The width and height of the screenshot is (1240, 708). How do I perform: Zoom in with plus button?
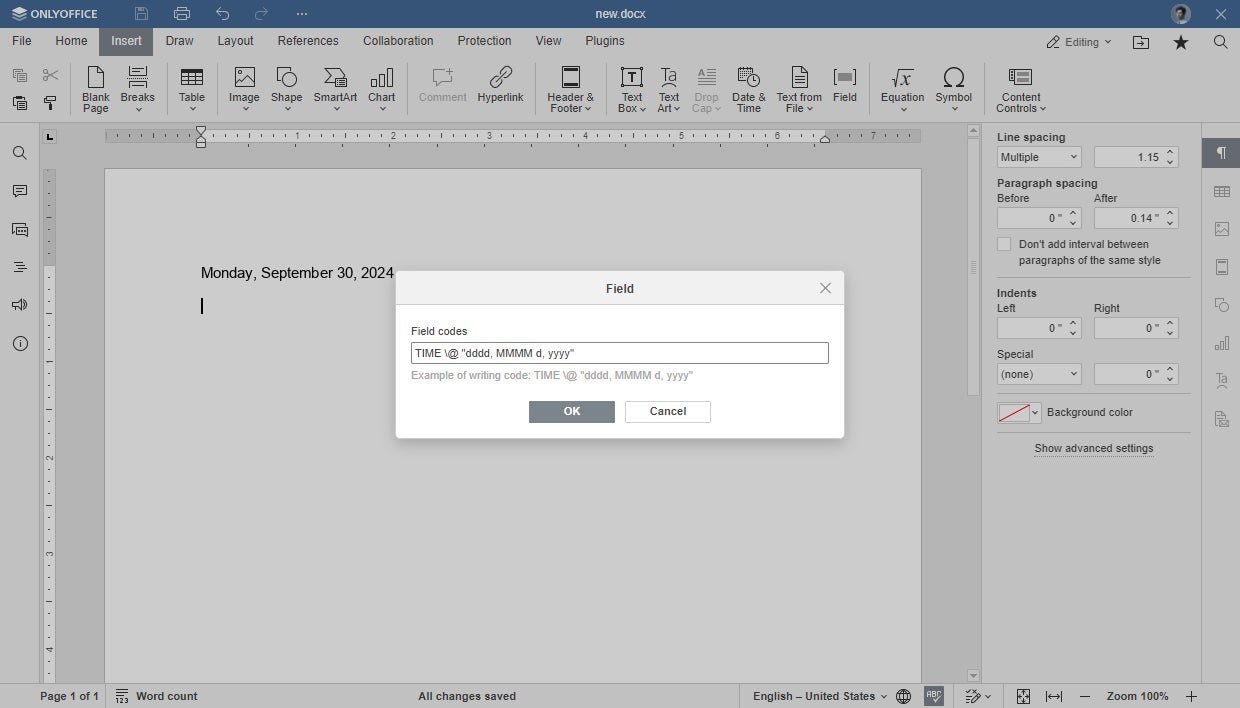click(1192, 696)
